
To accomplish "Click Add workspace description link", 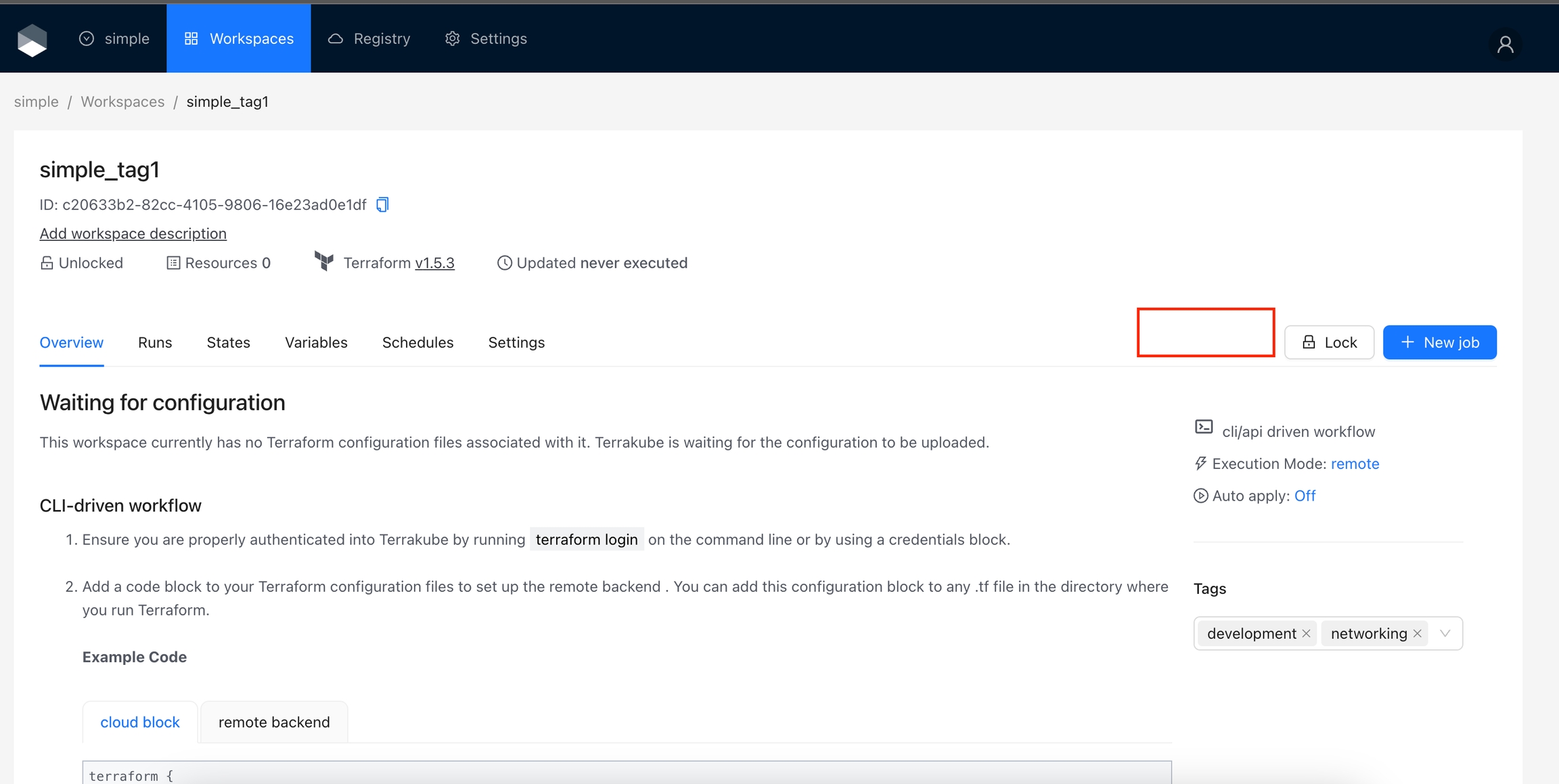I will click(x=133, y=233).
